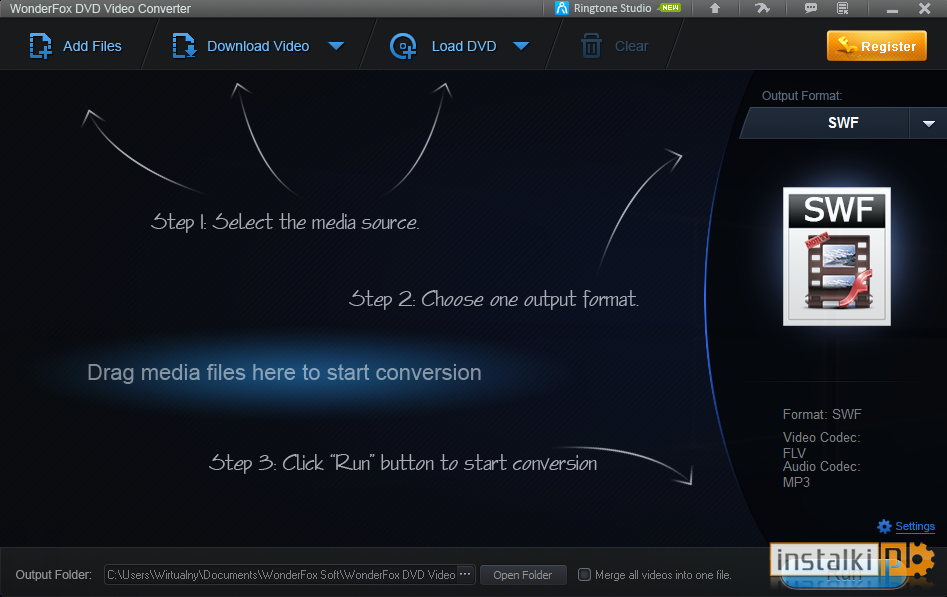947x597 pixels.
Task: Open the feedback speech bubble icon
Action: [811, 8]
